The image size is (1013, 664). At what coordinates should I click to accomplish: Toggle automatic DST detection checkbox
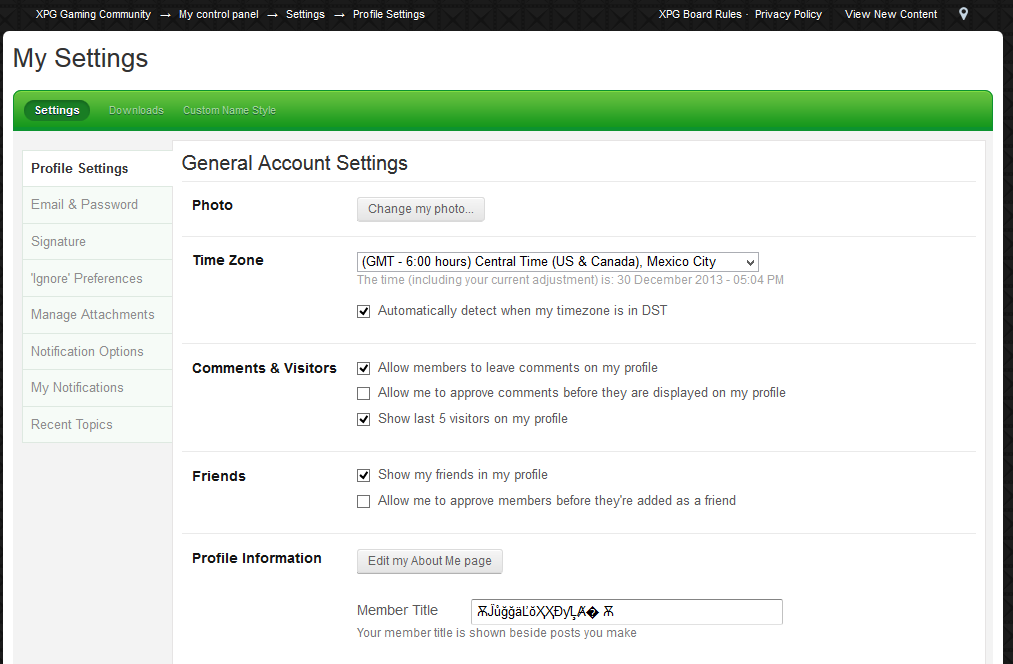364,311
